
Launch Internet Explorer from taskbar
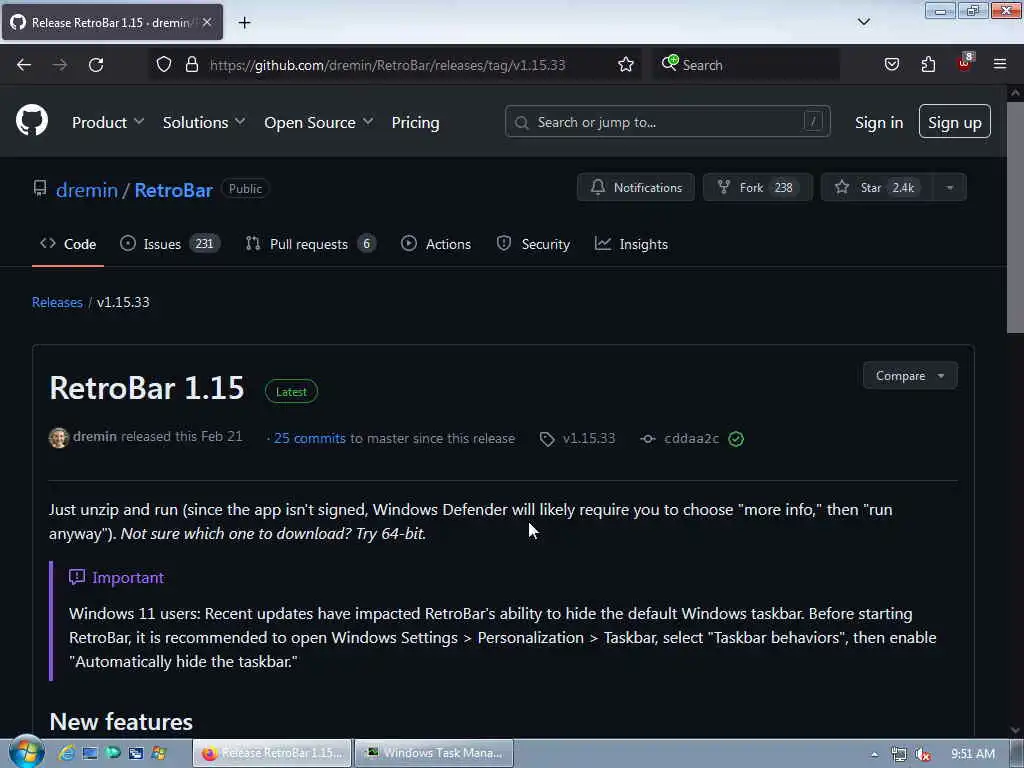tap(66, 753)
